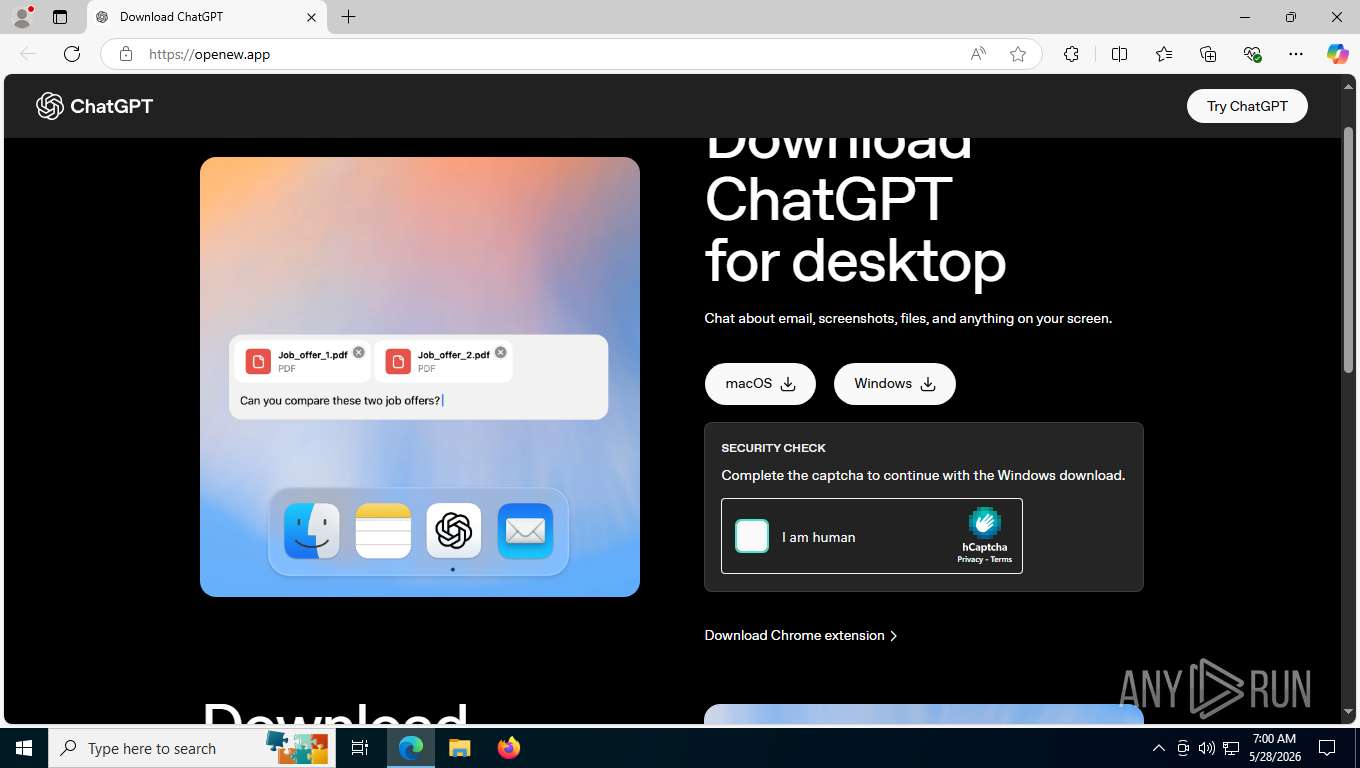The image size is (1360, 768).
Task: Check the I am human captcha box
Action: 752,536
